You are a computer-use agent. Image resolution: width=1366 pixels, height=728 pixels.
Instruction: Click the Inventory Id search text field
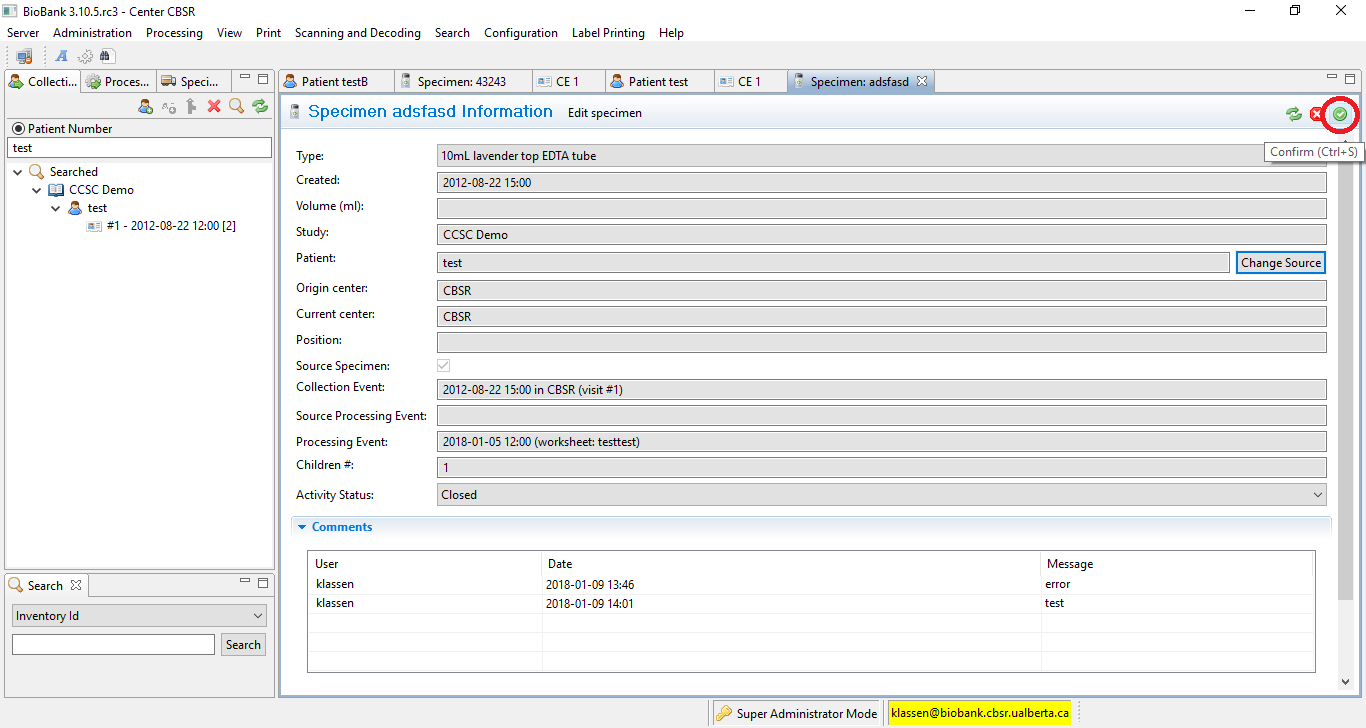click(x=113, y=645)
